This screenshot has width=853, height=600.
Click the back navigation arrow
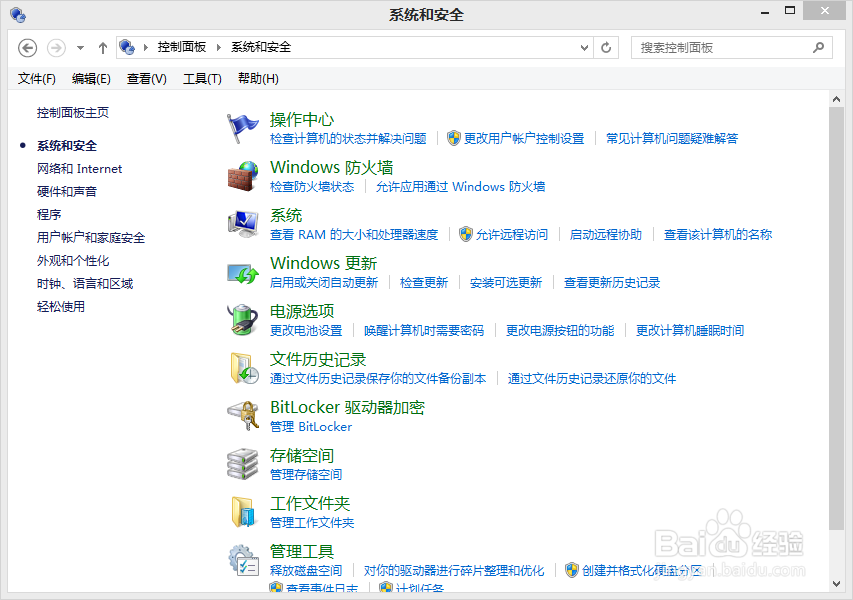point(27,48)
